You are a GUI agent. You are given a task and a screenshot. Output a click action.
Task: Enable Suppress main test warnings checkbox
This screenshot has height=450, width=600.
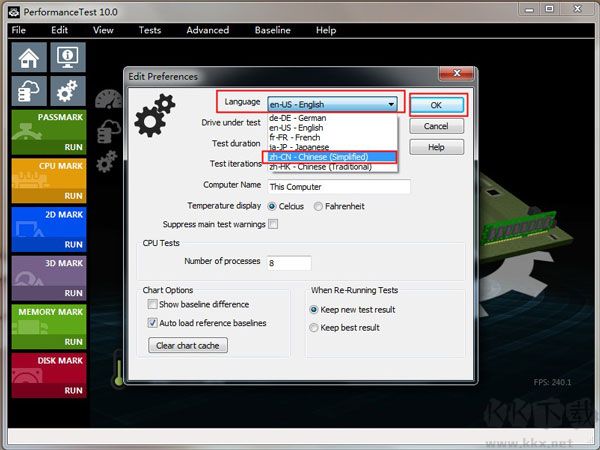click(x=273, y=225)
